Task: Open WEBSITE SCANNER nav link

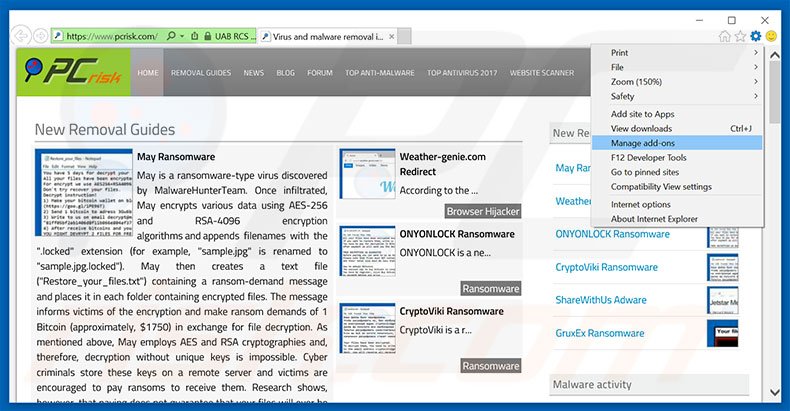Action: pos(542,73)
